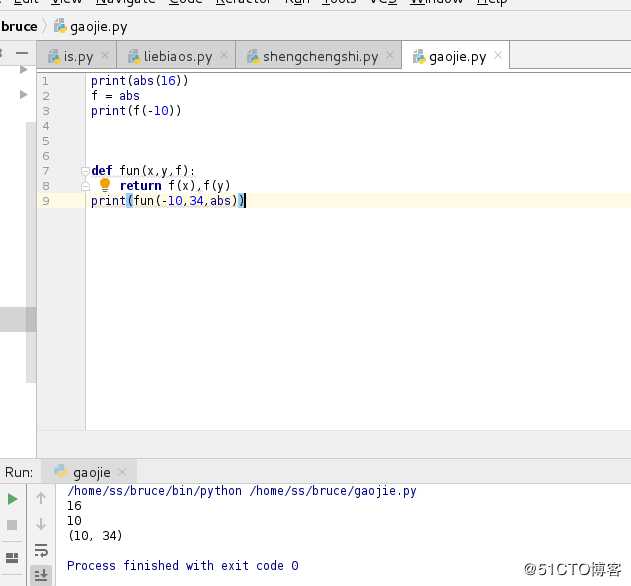Select the gaojie run tab

[91, 472]
